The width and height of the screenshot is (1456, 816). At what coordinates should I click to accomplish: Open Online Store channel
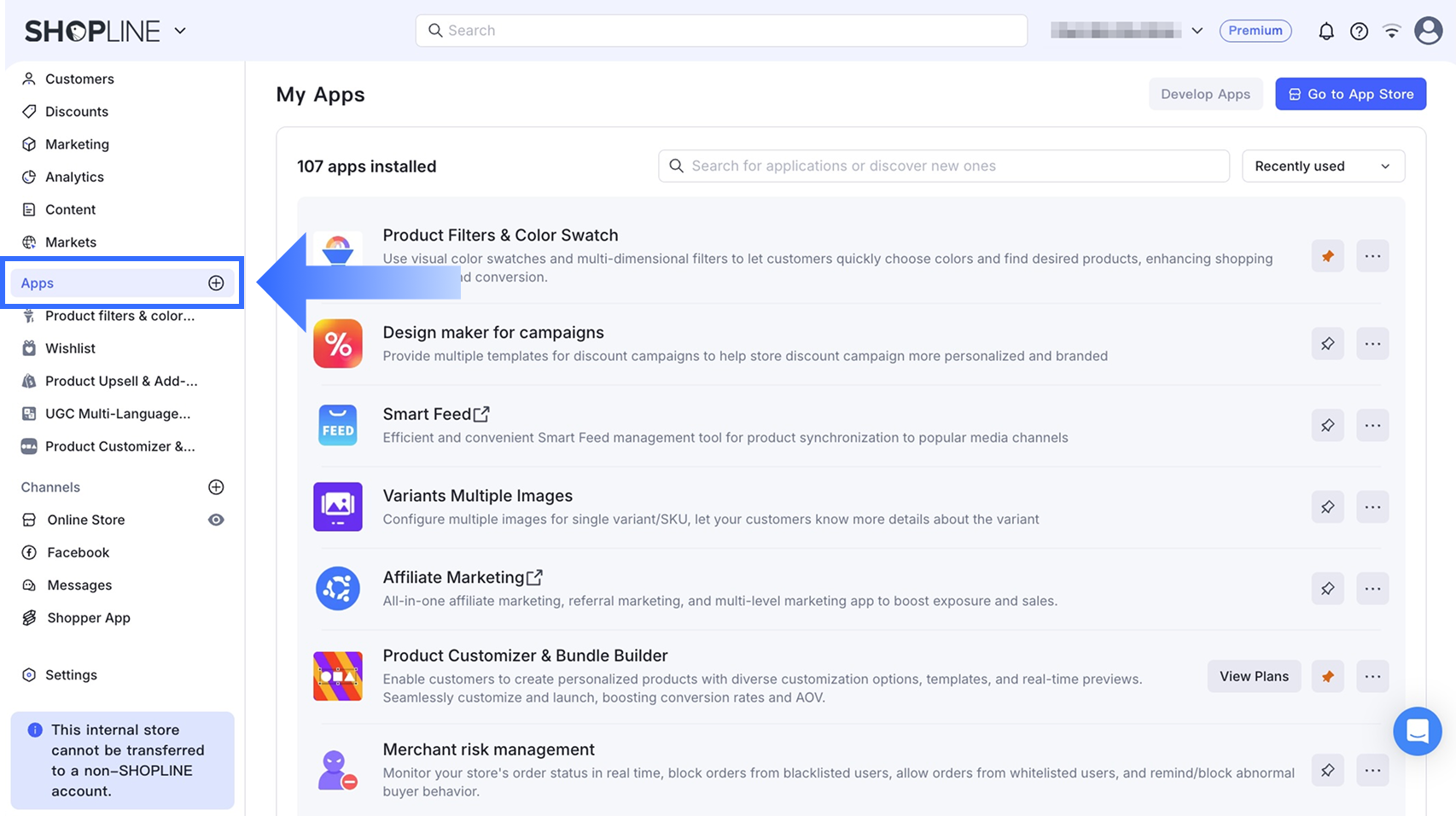click(85, 520)
